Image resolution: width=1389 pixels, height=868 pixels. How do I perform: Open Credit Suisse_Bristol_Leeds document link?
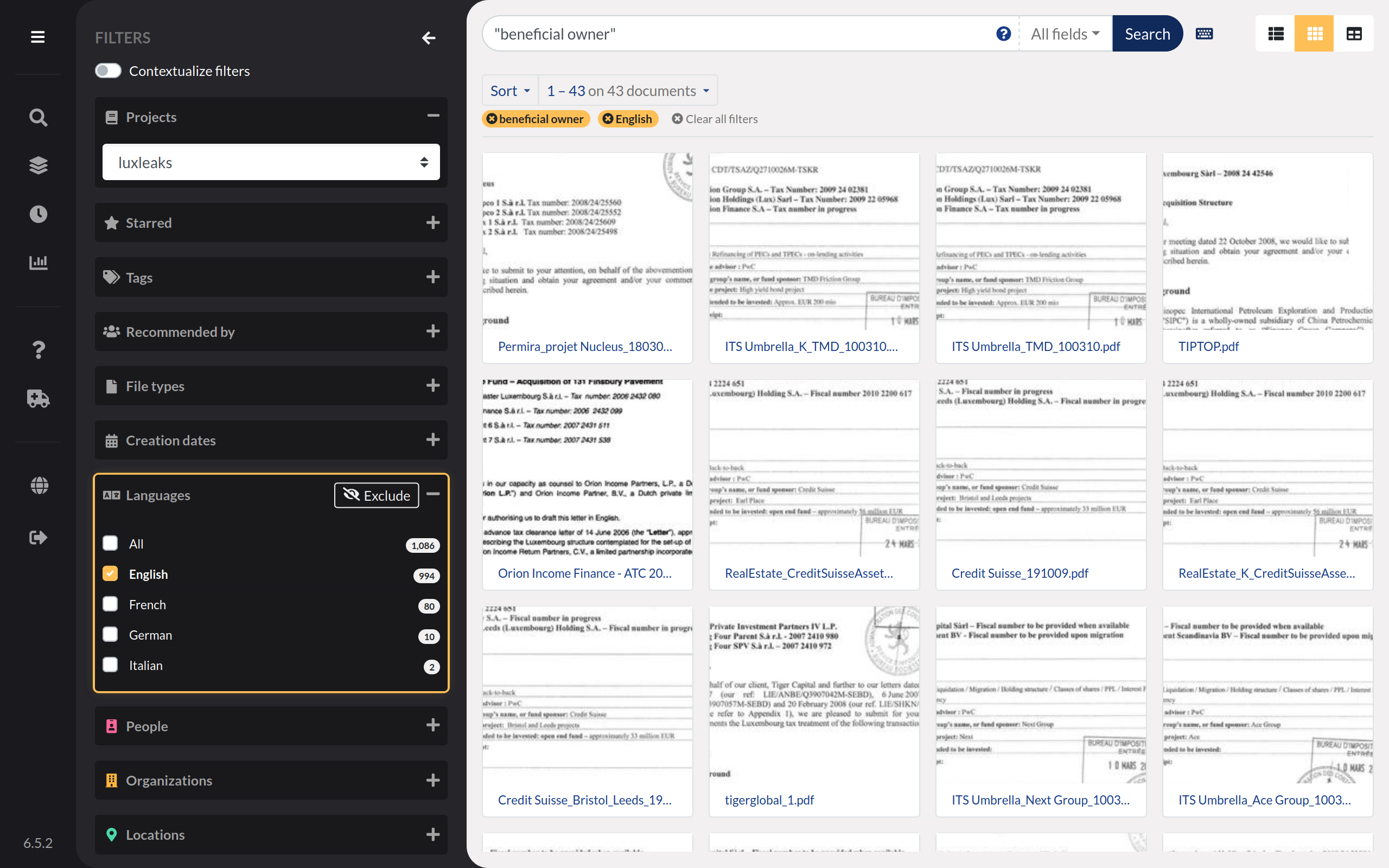[584, 800]
